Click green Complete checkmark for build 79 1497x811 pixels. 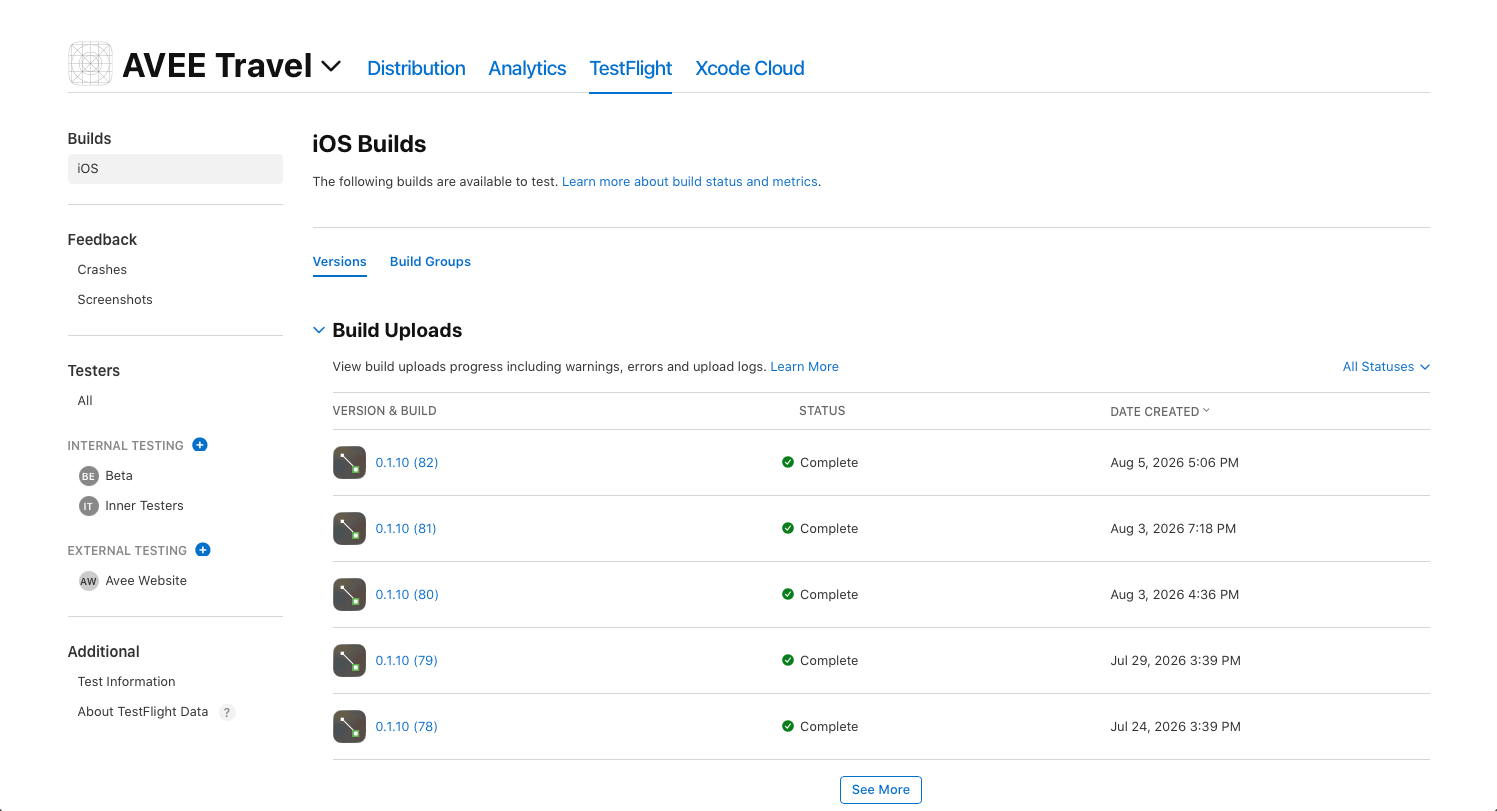click(x=788, y=660)
